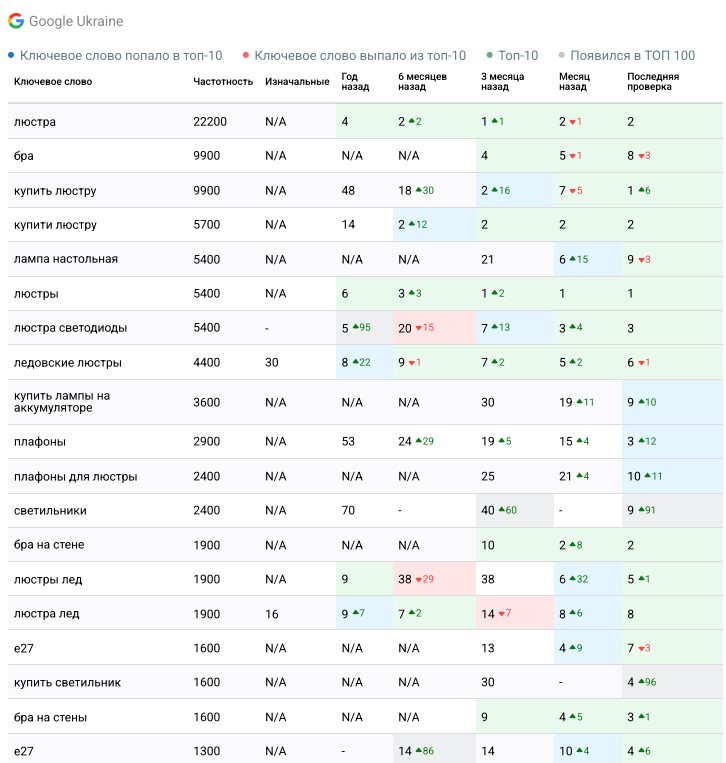726x763 pixels.
Task: Click the red down arrow in the люстры лед 6-month cell
Action: click(419, 580)
